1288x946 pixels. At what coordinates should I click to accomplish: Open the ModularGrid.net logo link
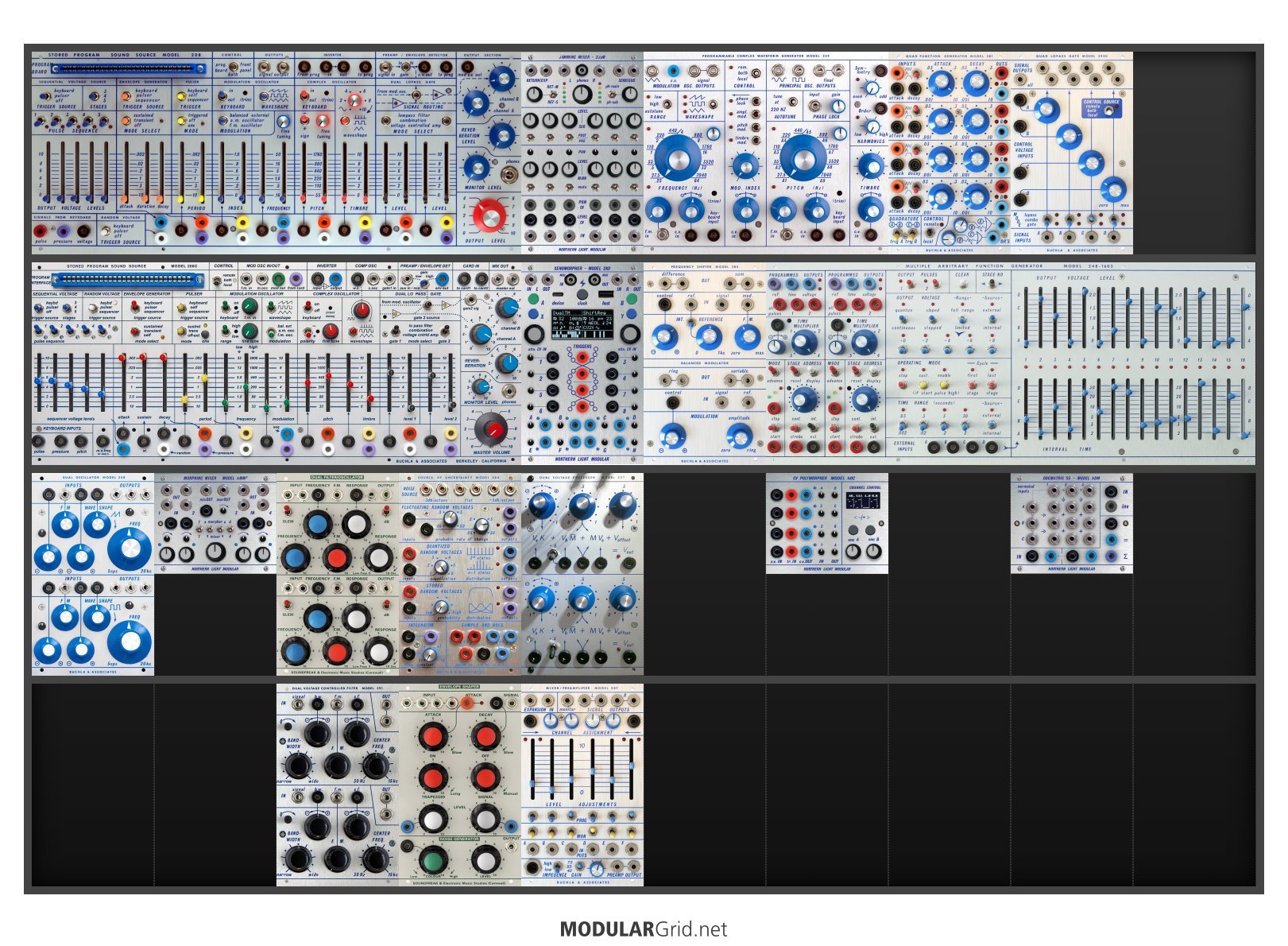pyautogui.click(x=644, y=929)
